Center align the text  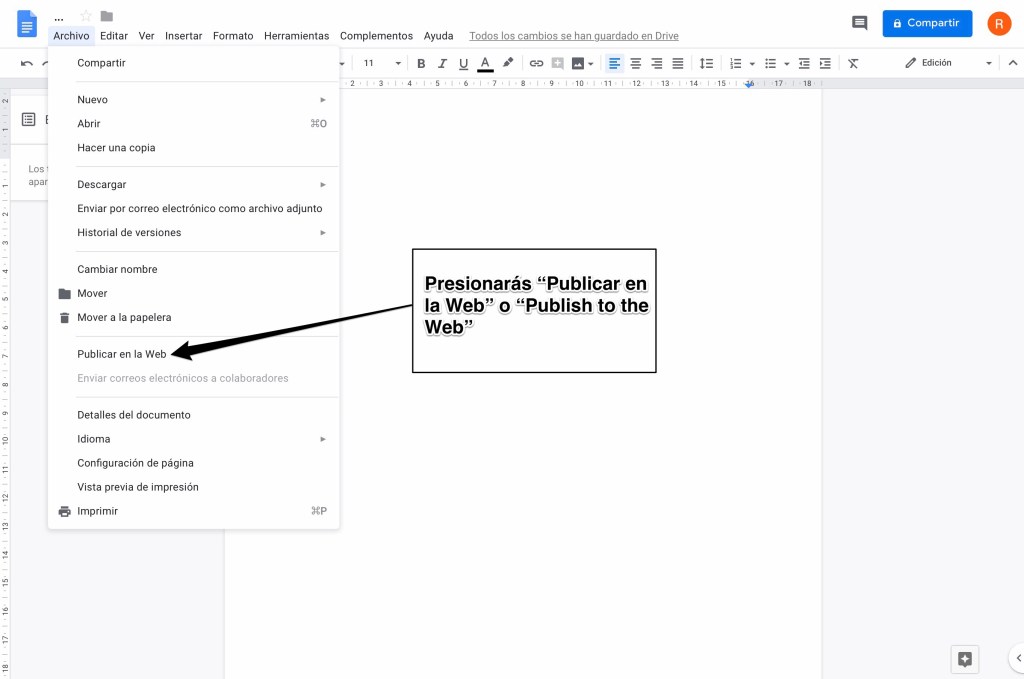coord(636,63)
